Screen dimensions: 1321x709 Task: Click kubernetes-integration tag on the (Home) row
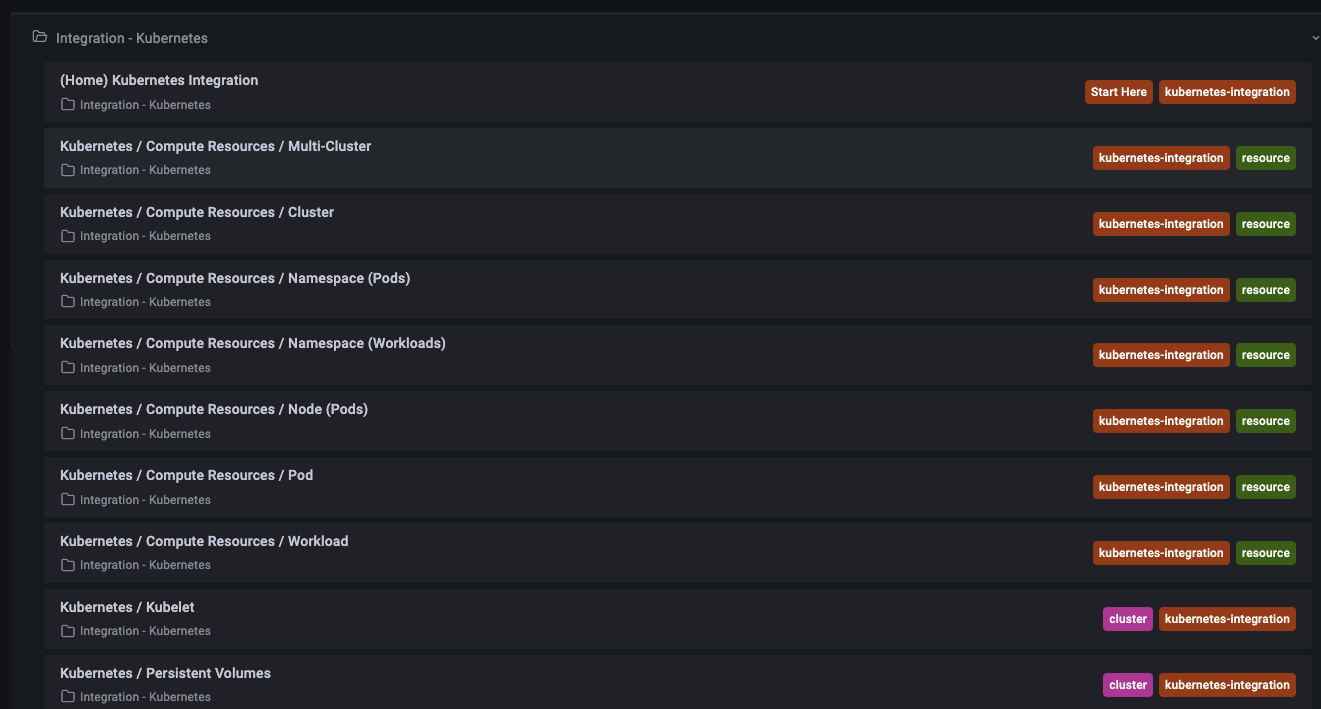[x=1227, y=92]
